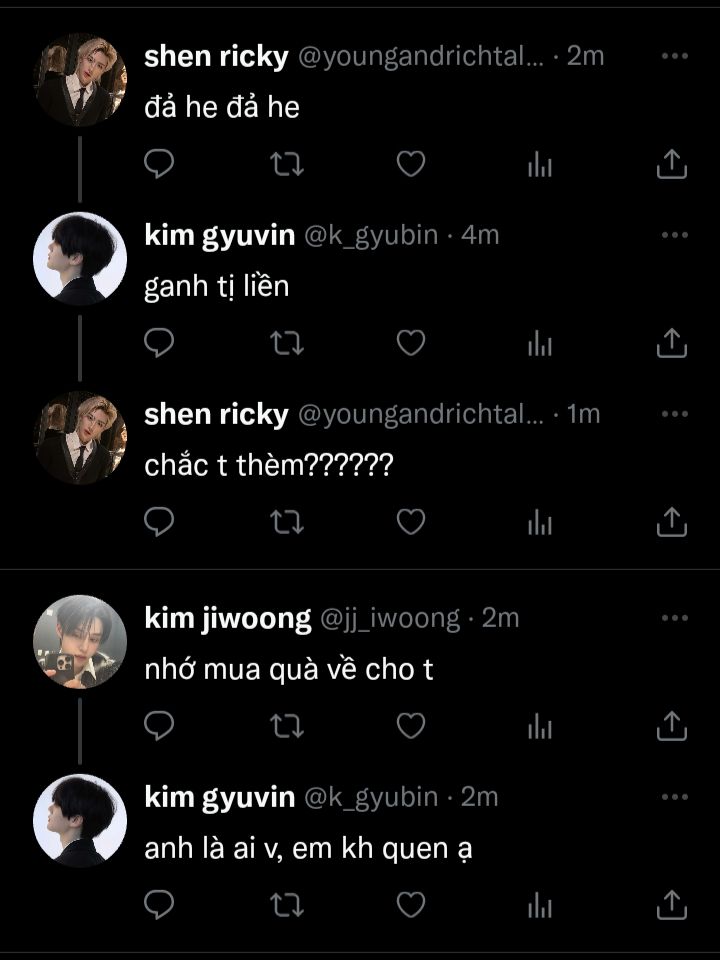Like the "chắc t thèm??????" tweet
Image resolution: width=720 pixels, height=960 pixels.
coord(411,522)
